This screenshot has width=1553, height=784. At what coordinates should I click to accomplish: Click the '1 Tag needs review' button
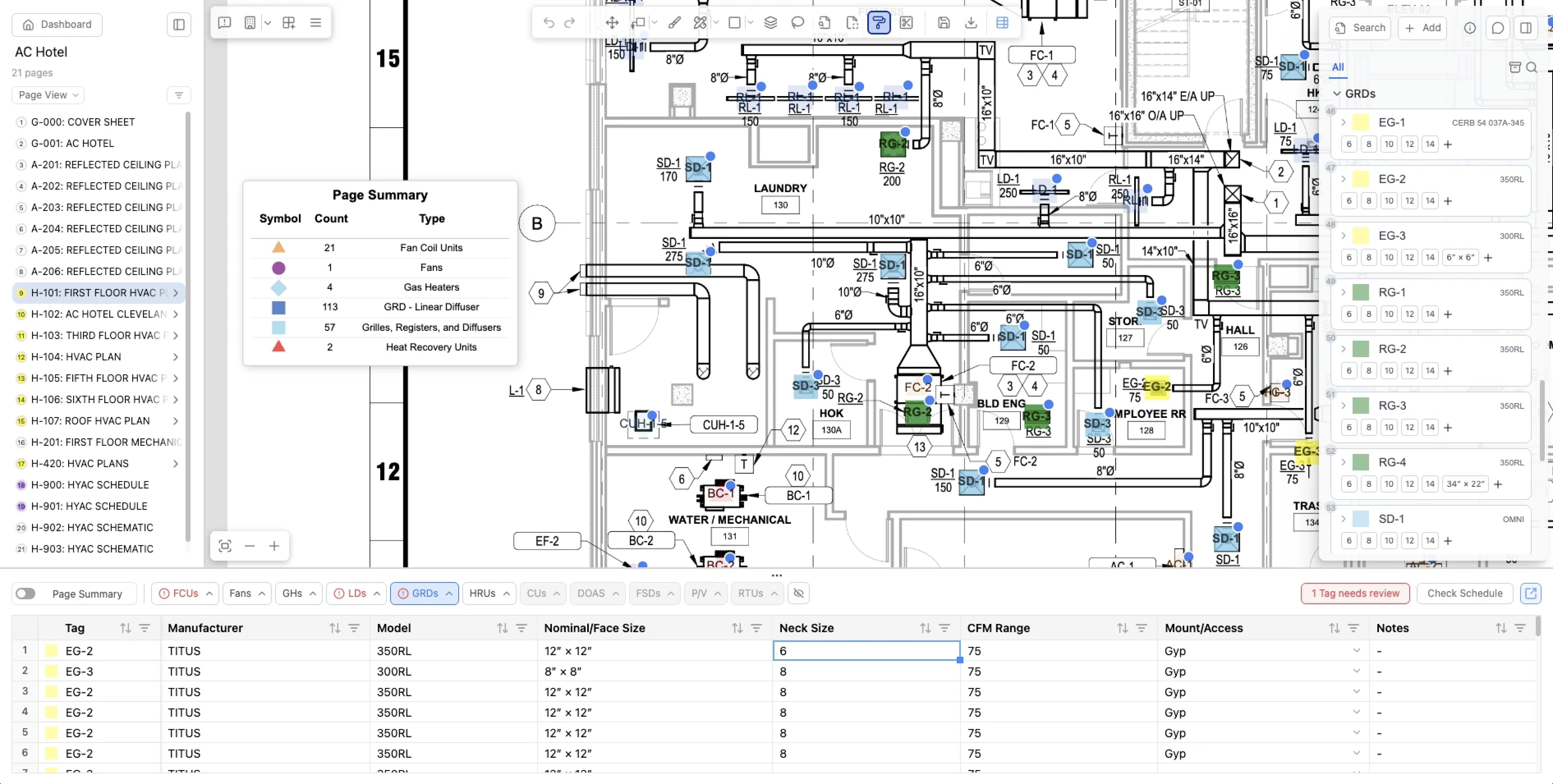(1355, 594)
